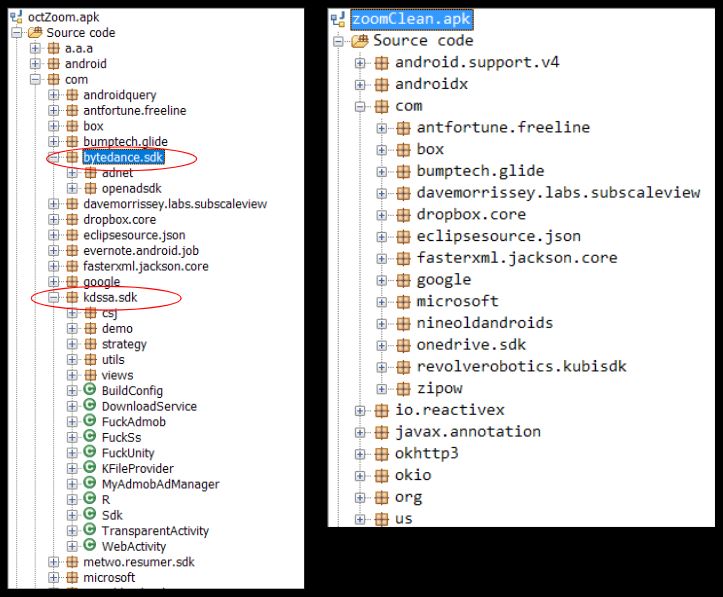
Task: Click the R class icon
Action: coord(89,499)
